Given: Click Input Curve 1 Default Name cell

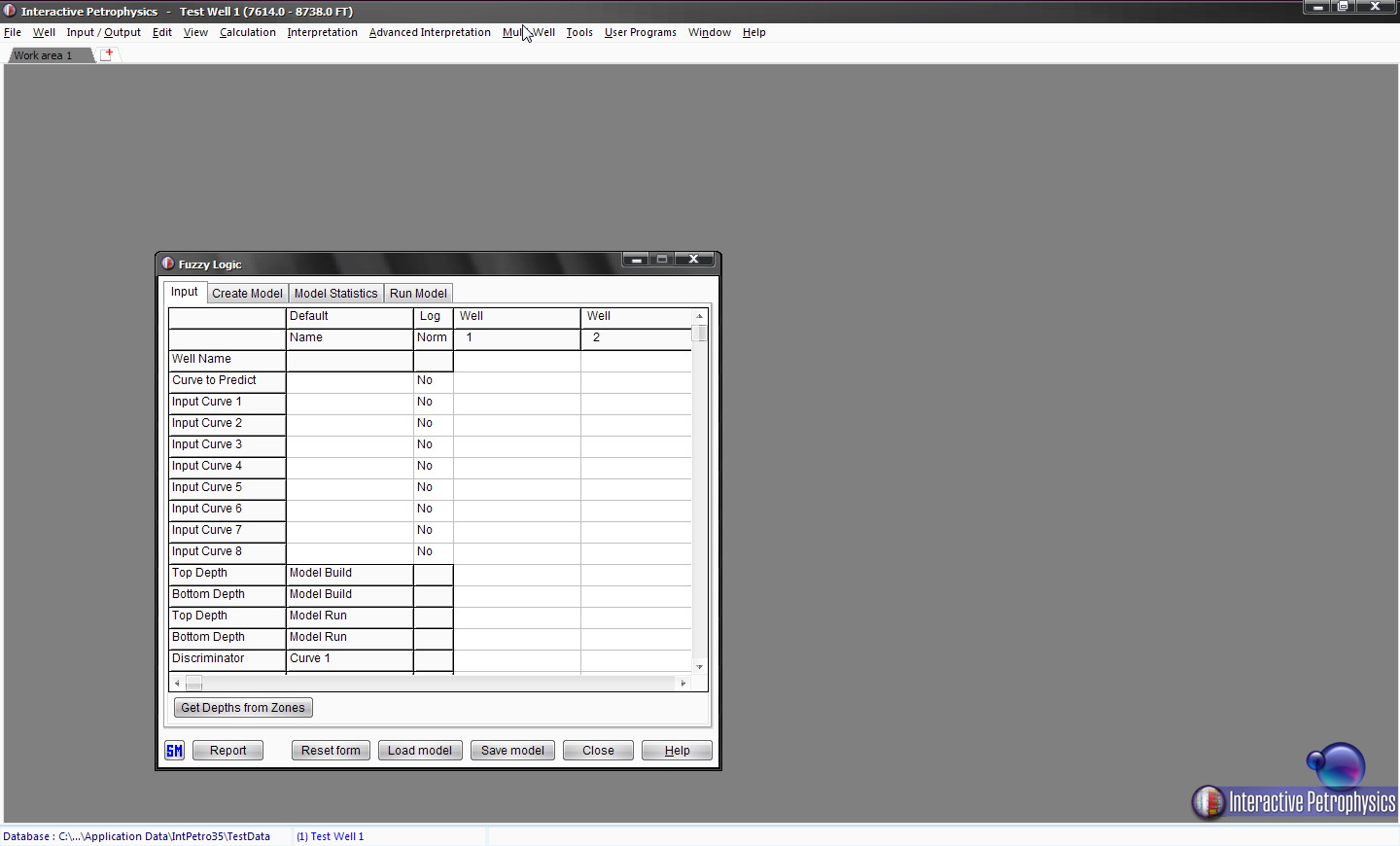Looking at the screenshot, I should point(350,403).
